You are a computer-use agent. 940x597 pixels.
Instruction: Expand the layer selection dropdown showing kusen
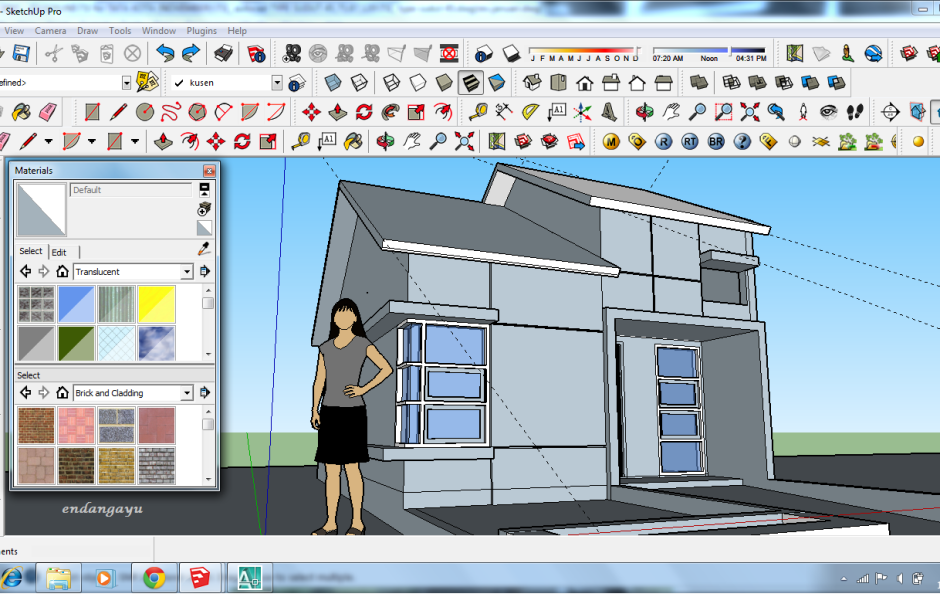(x=277, y=81)
